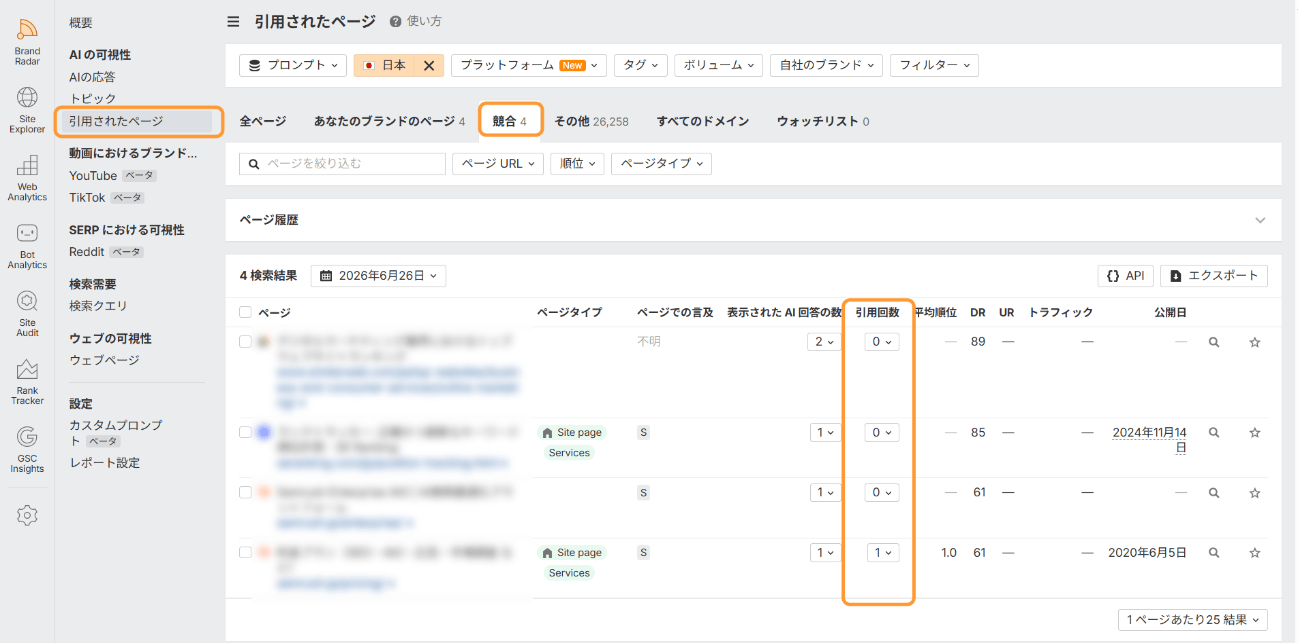Open Site Audit tool
1298x643 pixels.
[x=27, y=312]
